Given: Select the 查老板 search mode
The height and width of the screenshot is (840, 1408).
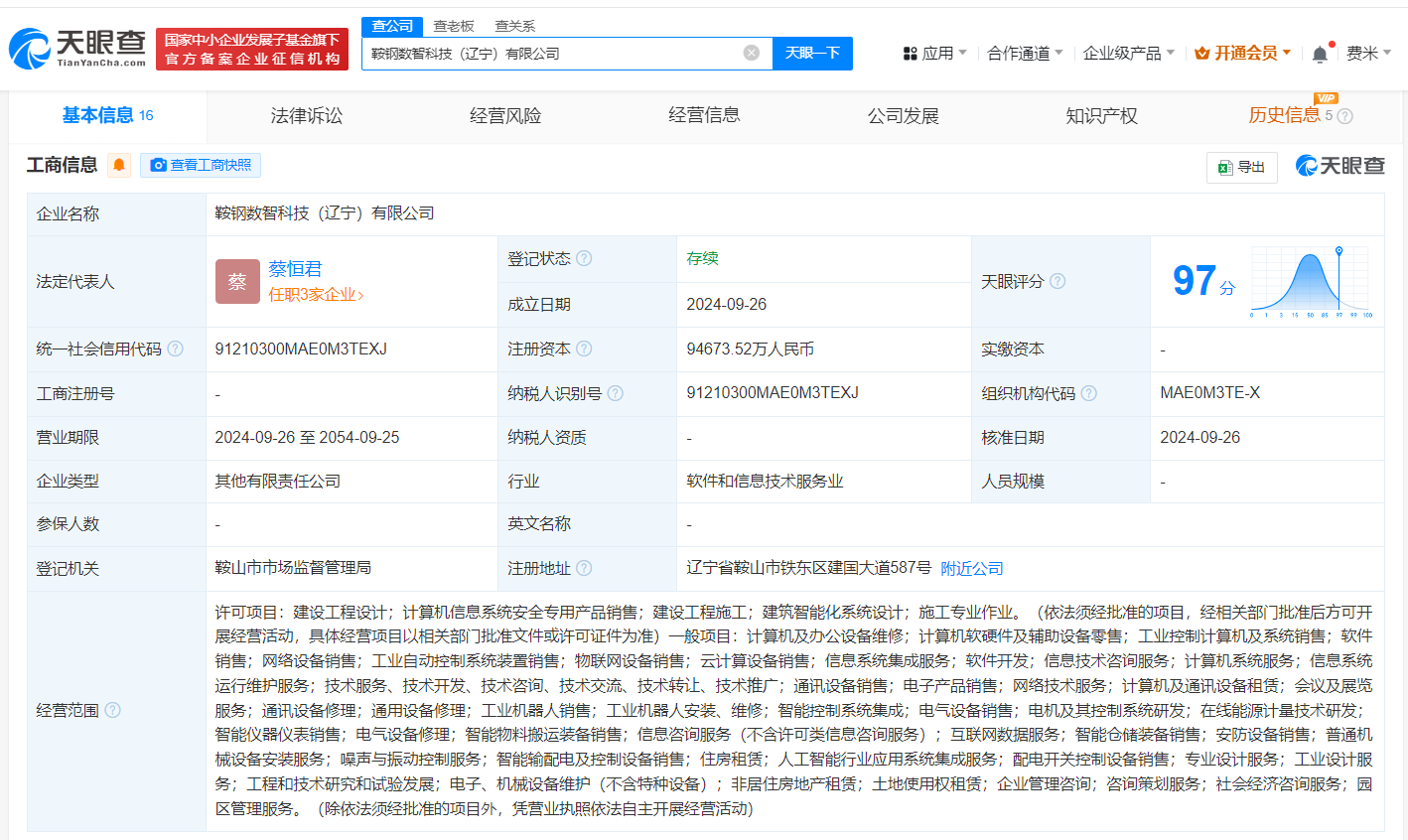Looking at the screenshot, I should click(x=454, y=26).
